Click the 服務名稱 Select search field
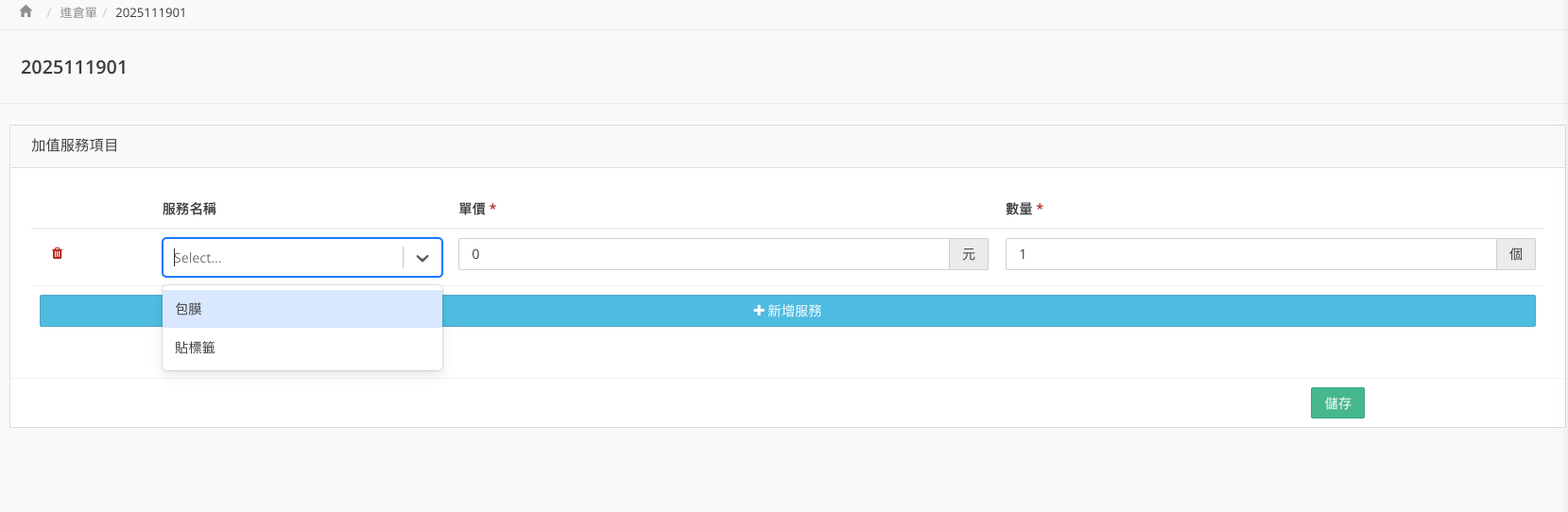The width and height of the screenshot is (1568, 512). coord(284,257)
